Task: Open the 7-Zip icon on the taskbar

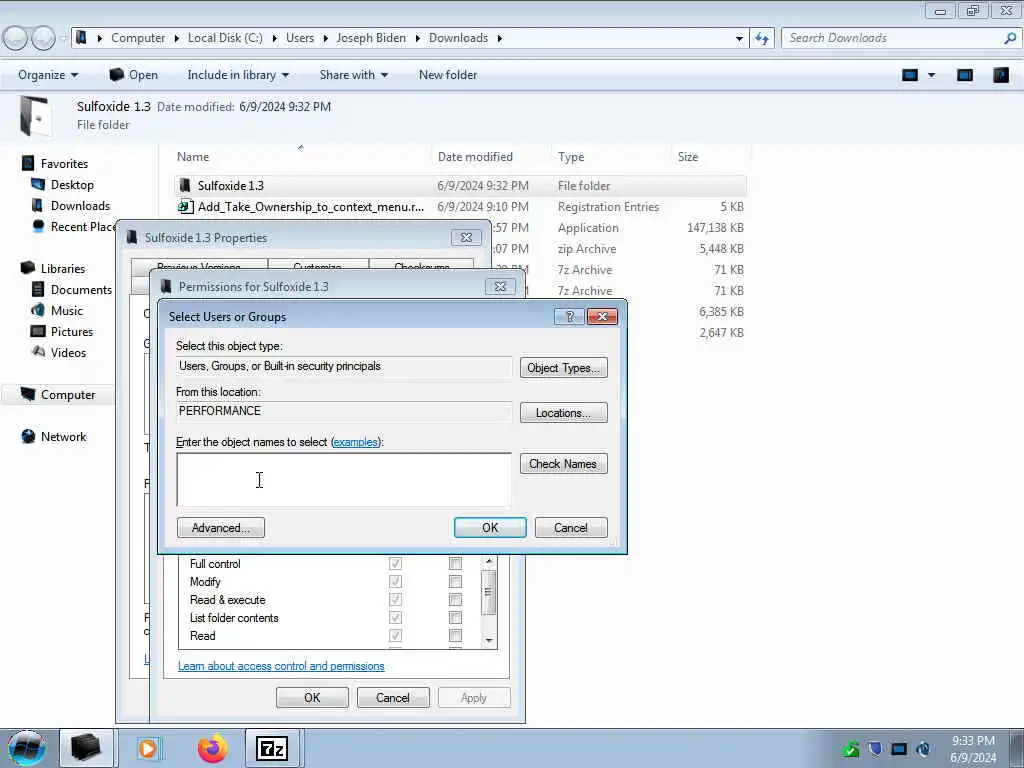Action: pyautogui.click(x=272, y=748)
